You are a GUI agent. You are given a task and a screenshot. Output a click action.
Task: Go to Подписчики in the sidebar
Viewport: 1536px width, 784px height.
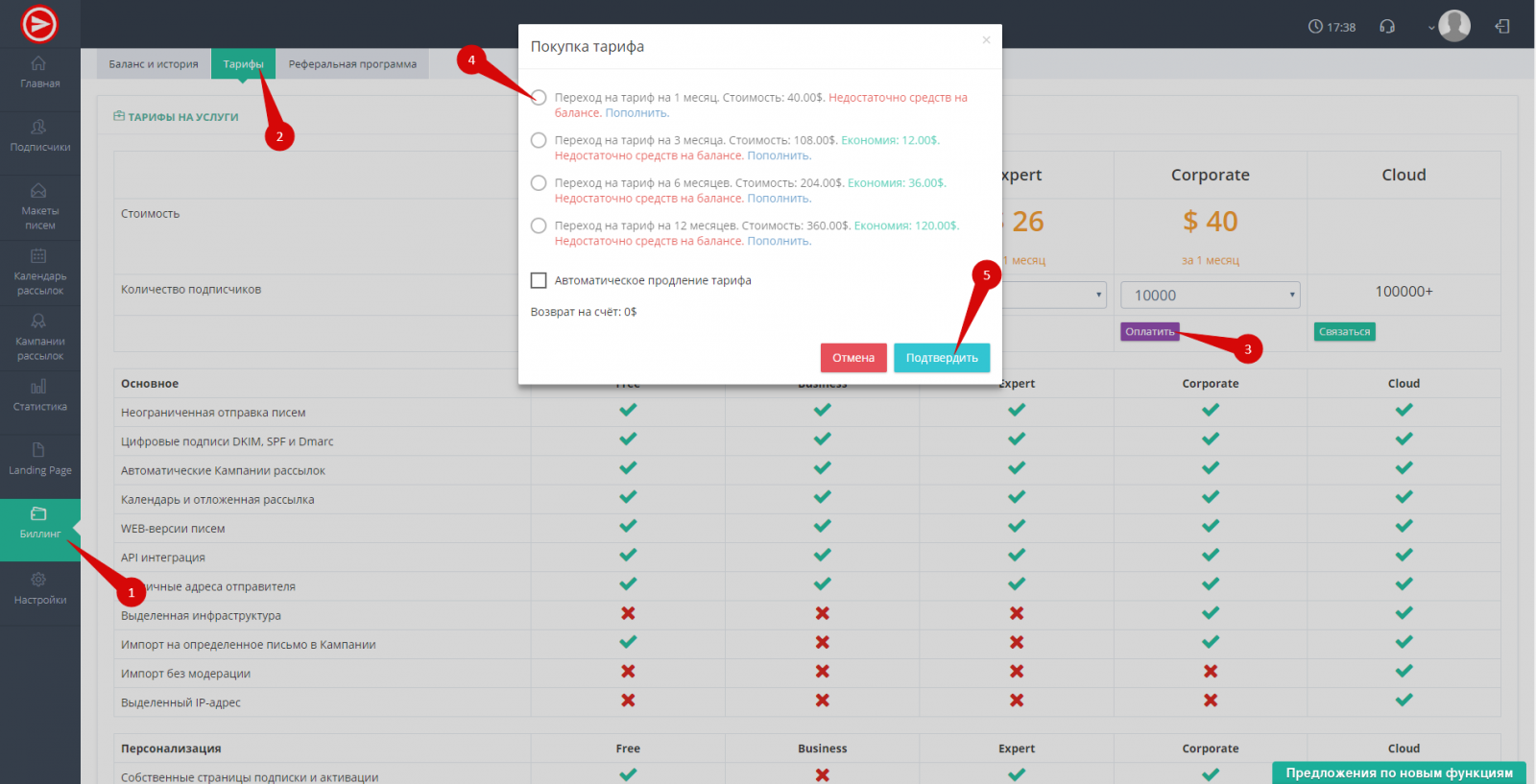click(39, 135)
